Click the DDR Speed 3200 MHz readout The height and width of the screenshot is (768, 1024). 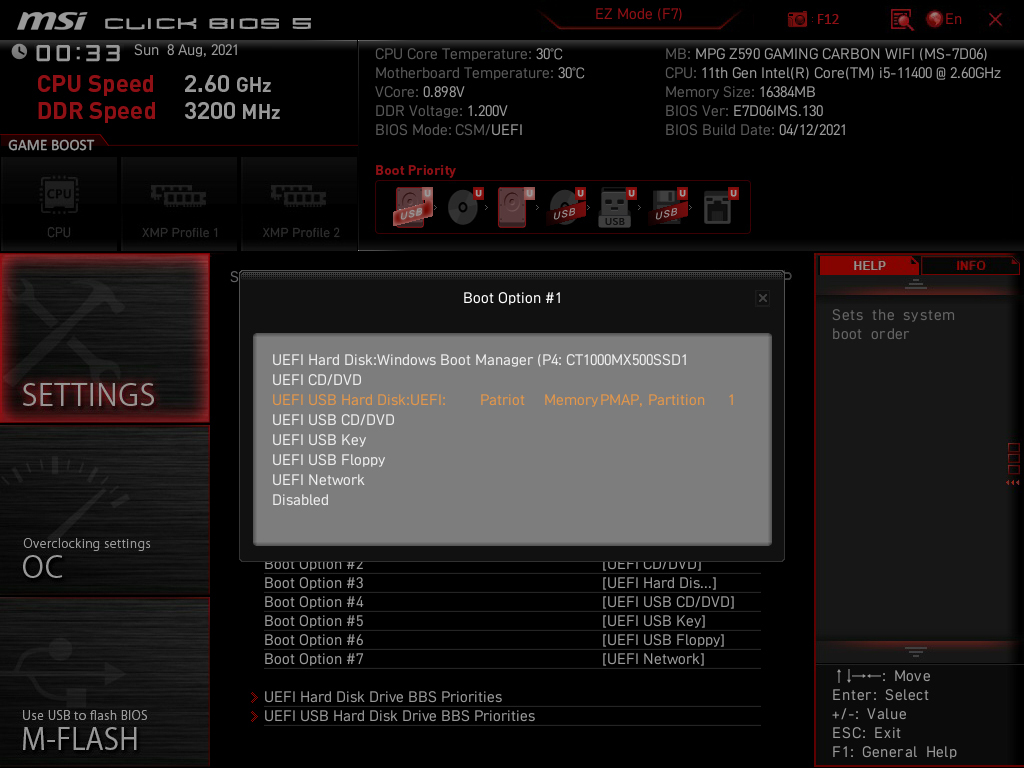pos(159,111)
